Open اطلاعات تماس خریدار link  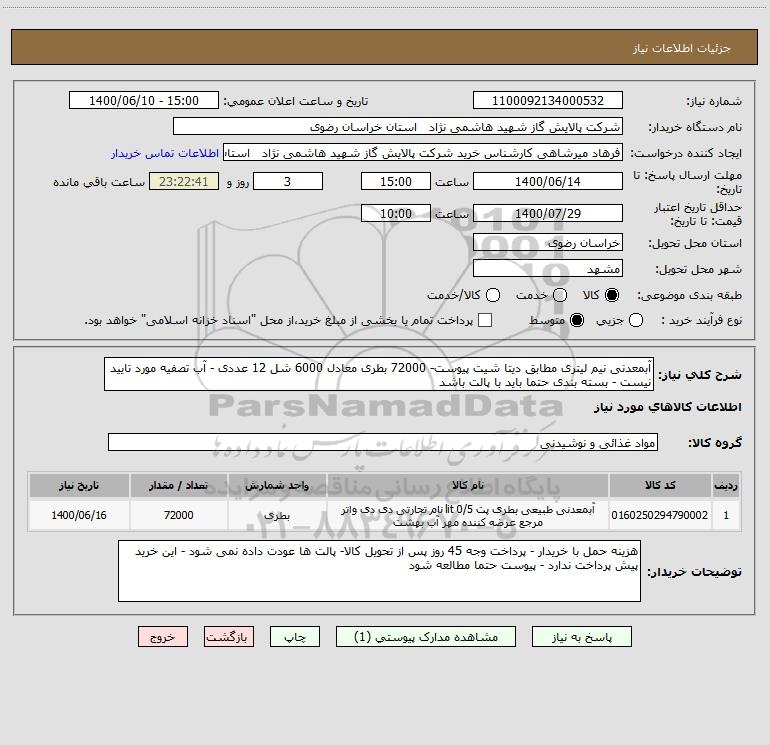165,153
